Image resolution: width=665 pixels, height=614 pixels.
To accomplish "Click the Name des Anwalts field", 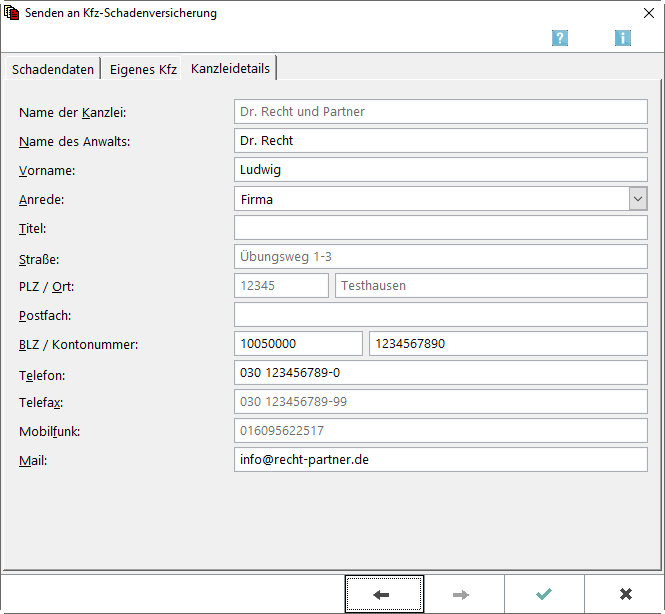I will [x=440, y=141].
